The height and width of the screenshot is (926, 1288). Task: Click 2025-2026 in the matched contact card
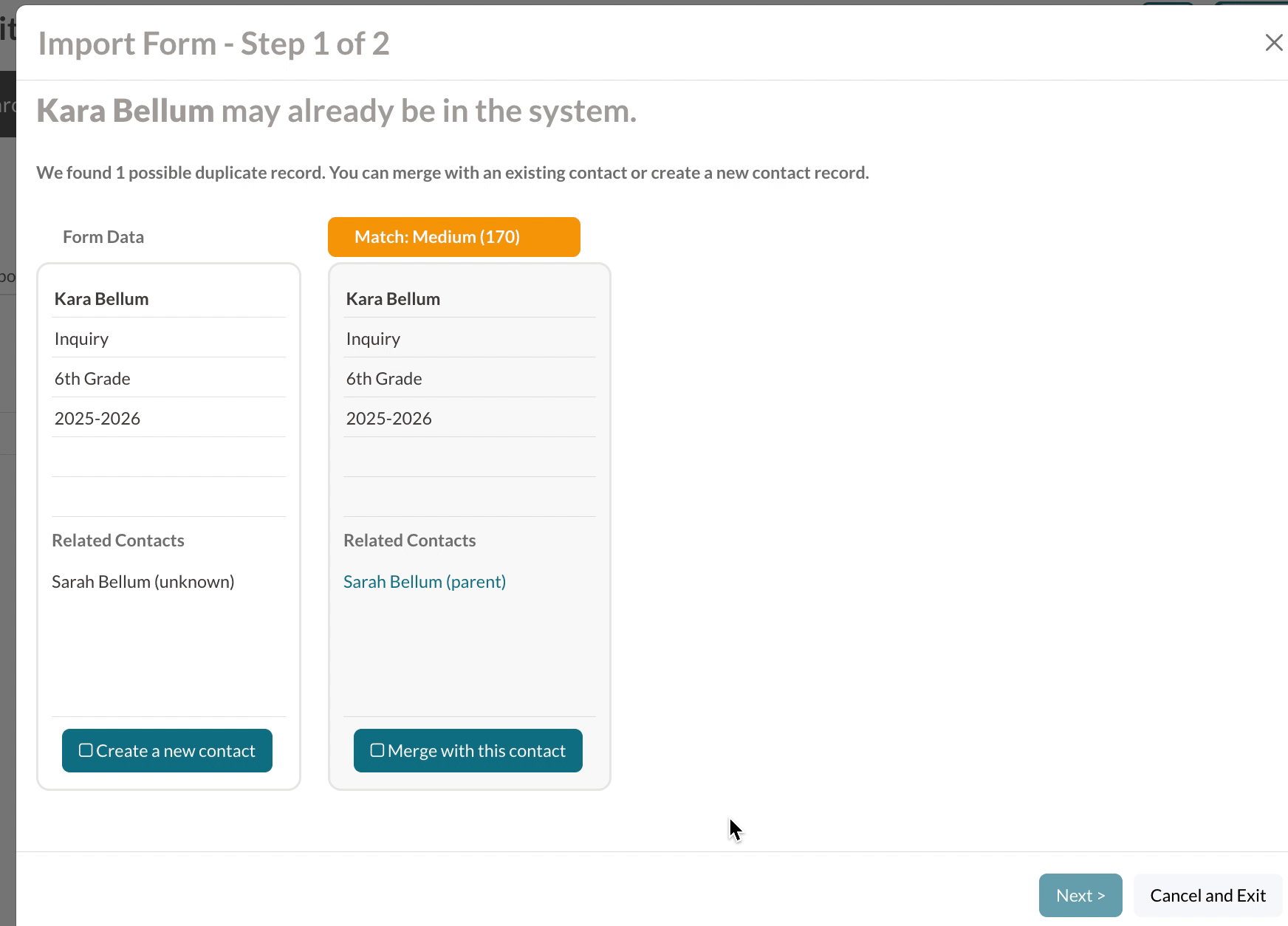(x=389, y=419)
